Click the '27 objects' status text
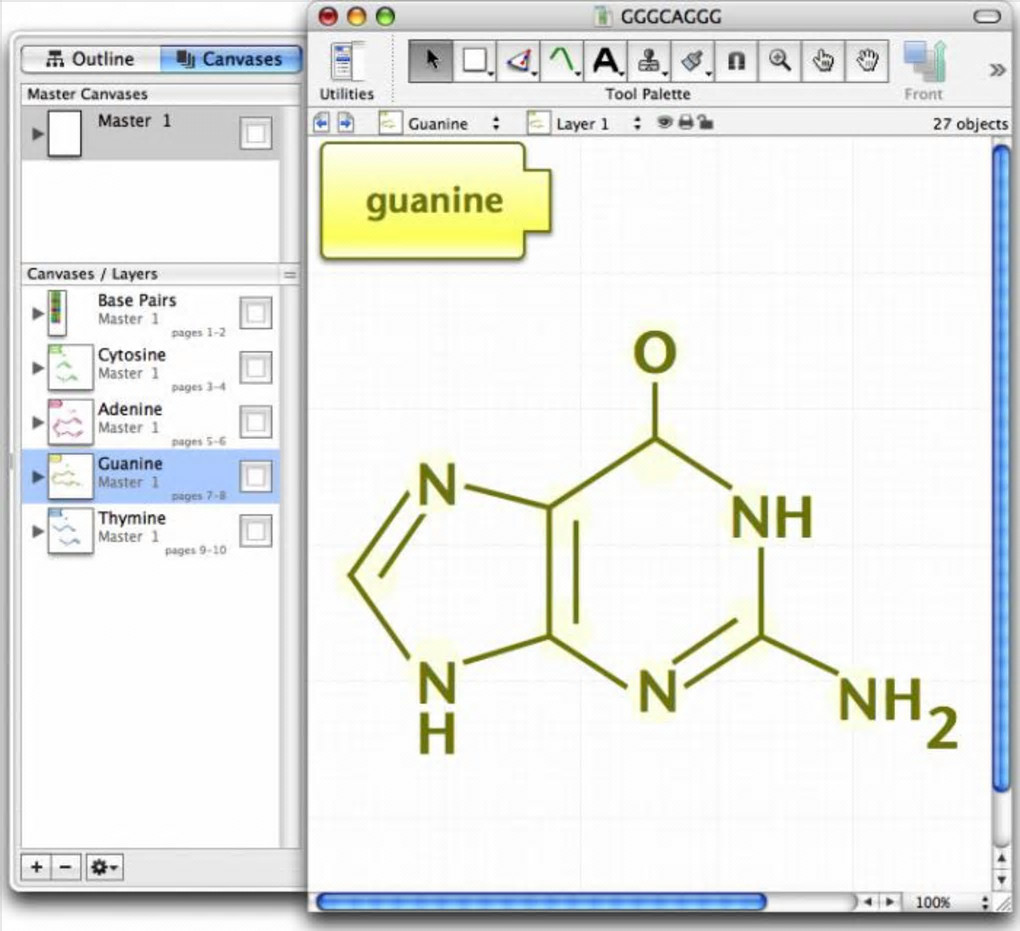The image size is (1020, 931). 970,124
